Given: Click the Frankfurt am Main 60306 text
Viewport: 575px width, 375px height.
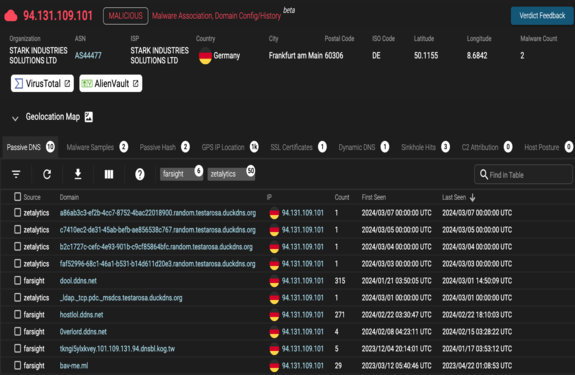Looking at the screenshot, I should (306, 56).
